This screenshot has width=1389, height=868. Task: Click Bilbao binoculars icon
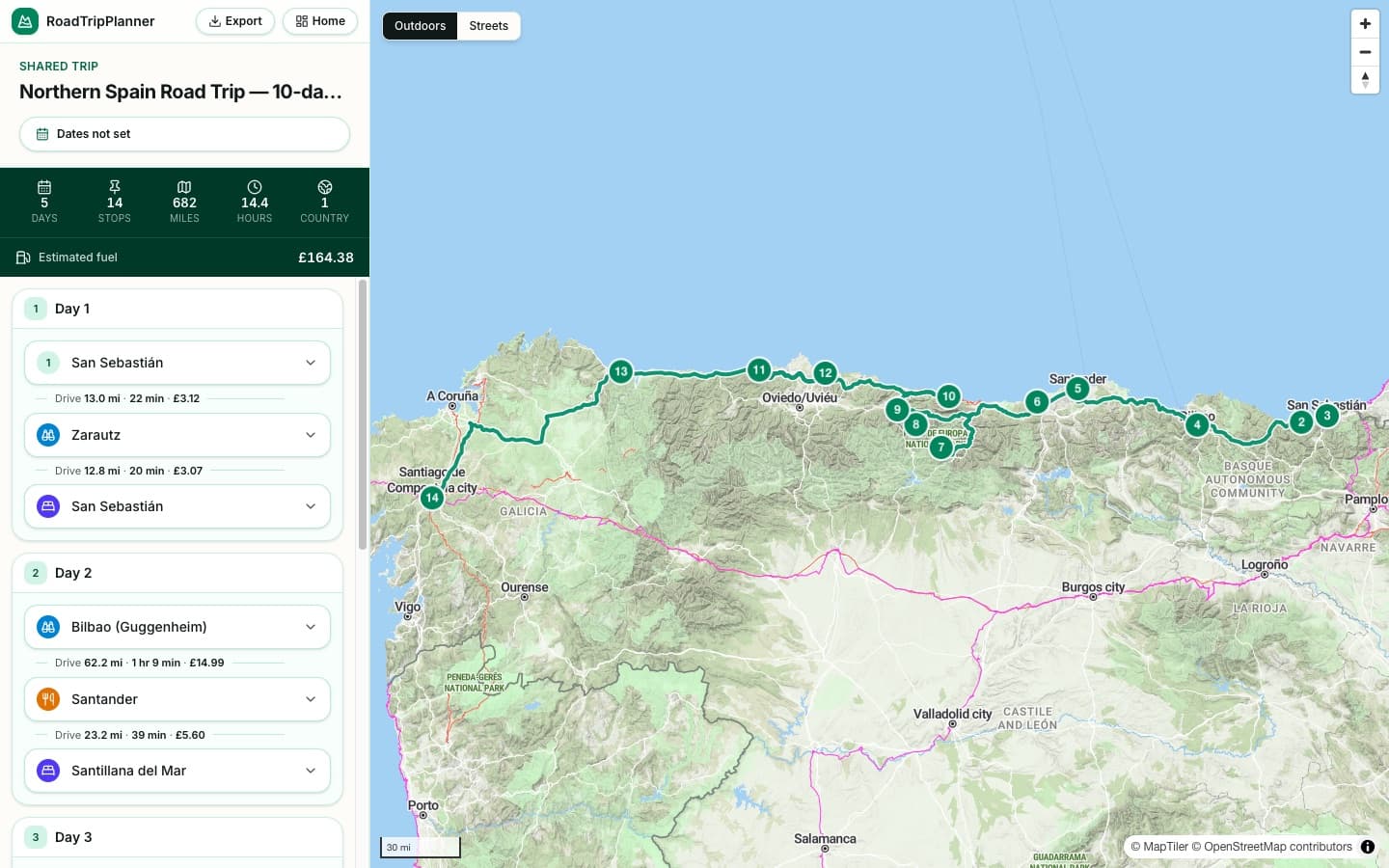48,627
